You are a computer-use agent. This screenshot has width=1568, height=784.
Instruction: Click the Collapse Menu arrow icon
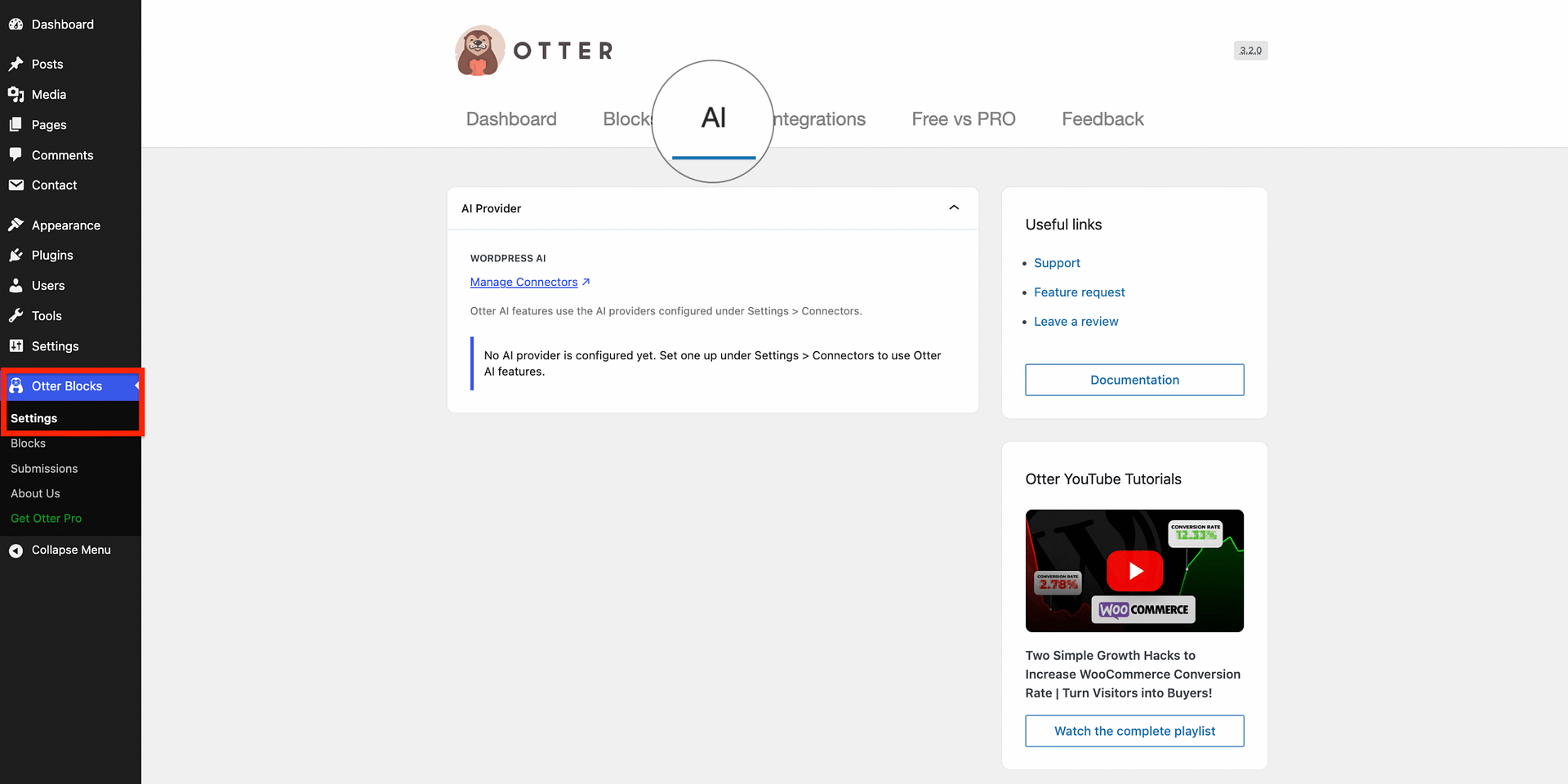point(16,550)
